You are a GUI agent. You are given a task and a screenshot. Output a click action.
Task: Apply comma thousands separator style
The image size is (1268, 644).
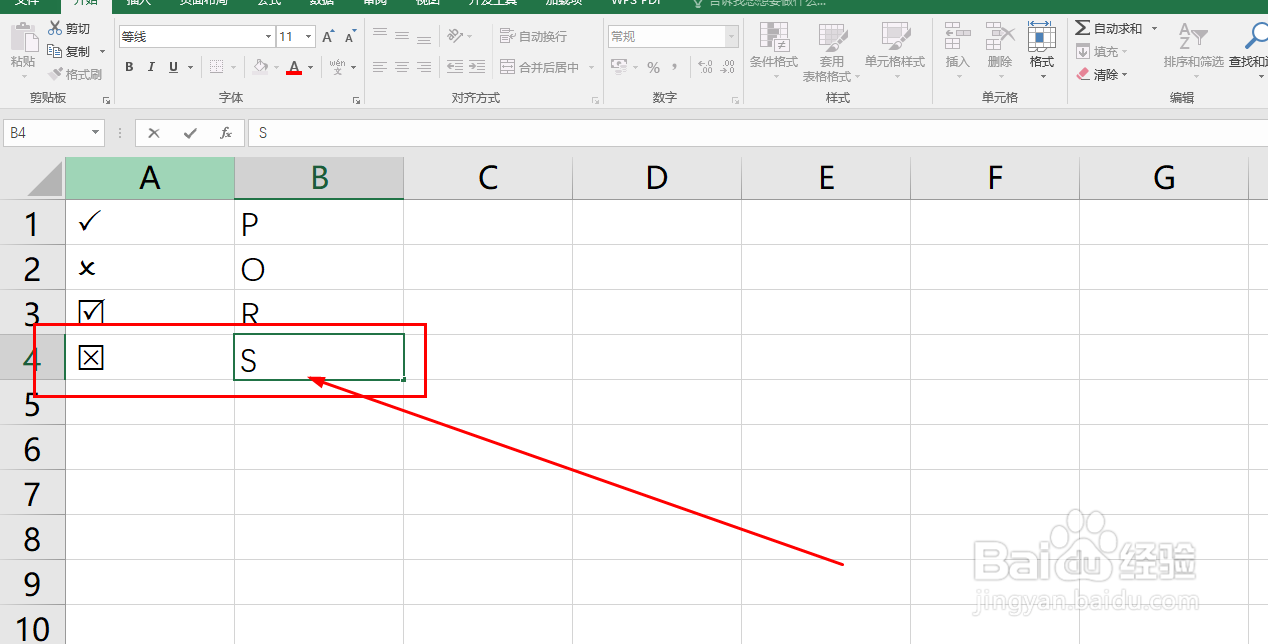click(675, 67)
